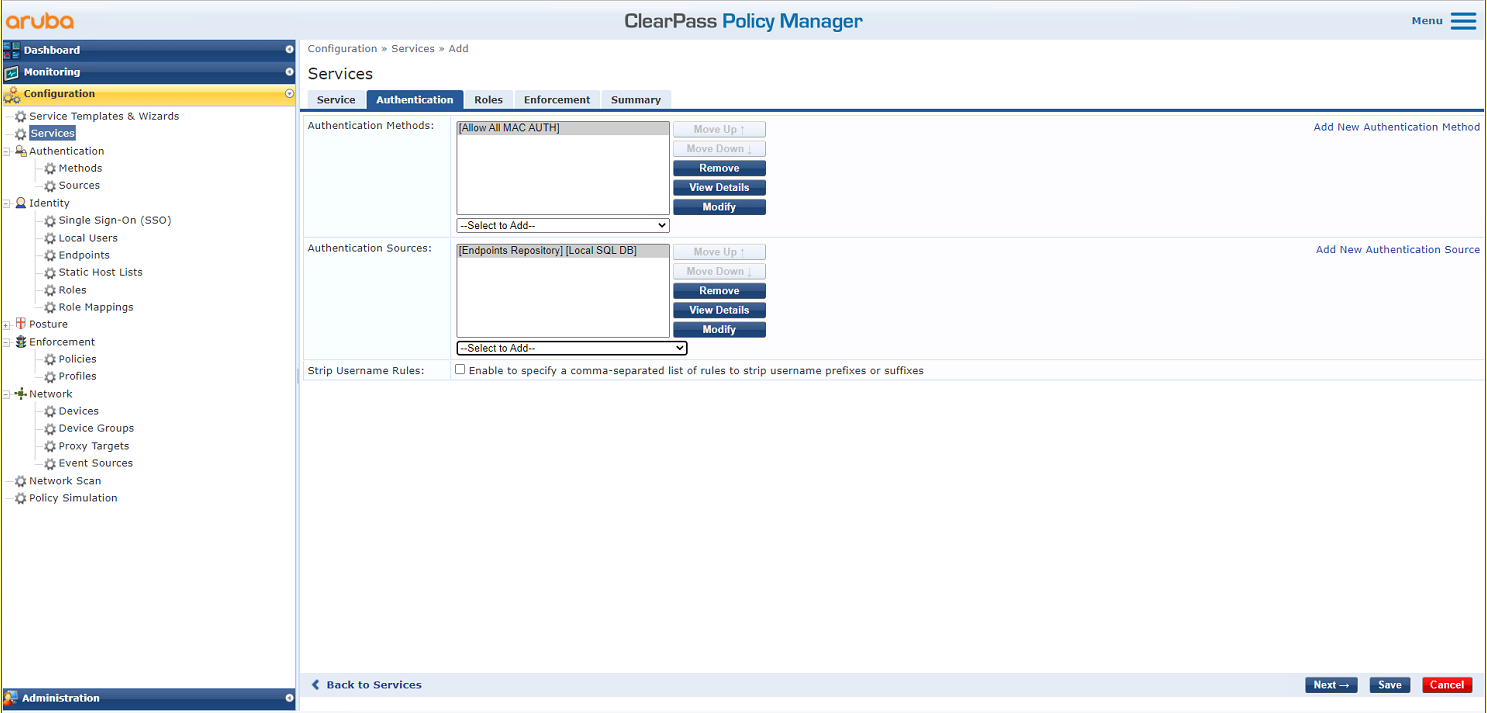The width and height of the screenshot is (1487, 713).
Task: Click the gear icon beside Policies
Action: point(50,359)
